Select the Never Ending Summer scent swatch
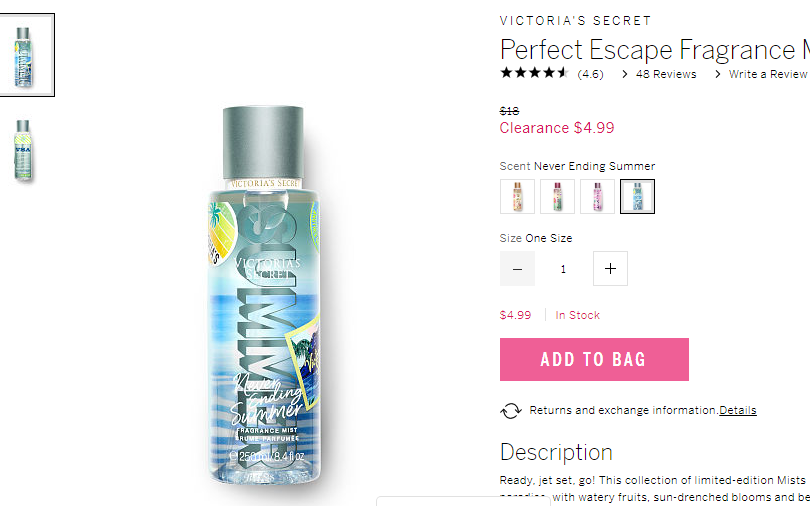Image resolution: width=810 pixels, height=506 pixels. tap(637, 196)
